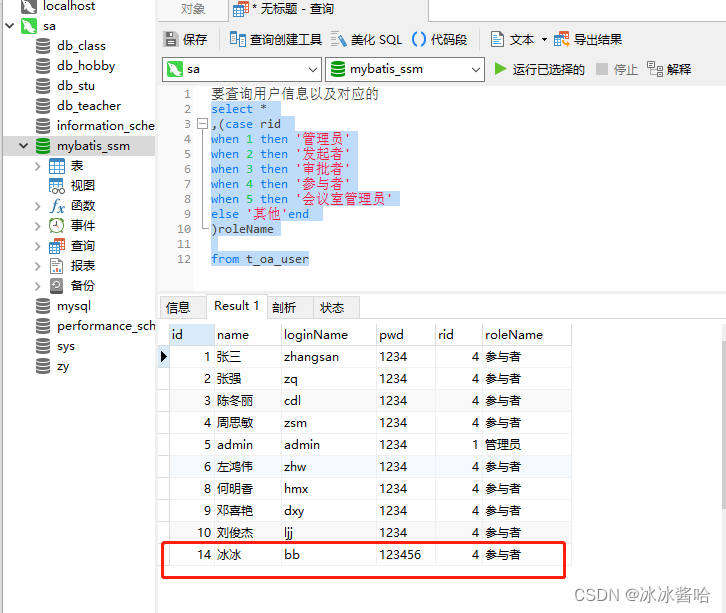726x613 pixels.
Task: Expand the 查询 (queries) node
Action: pyautogui.click(x=38, y=246)
